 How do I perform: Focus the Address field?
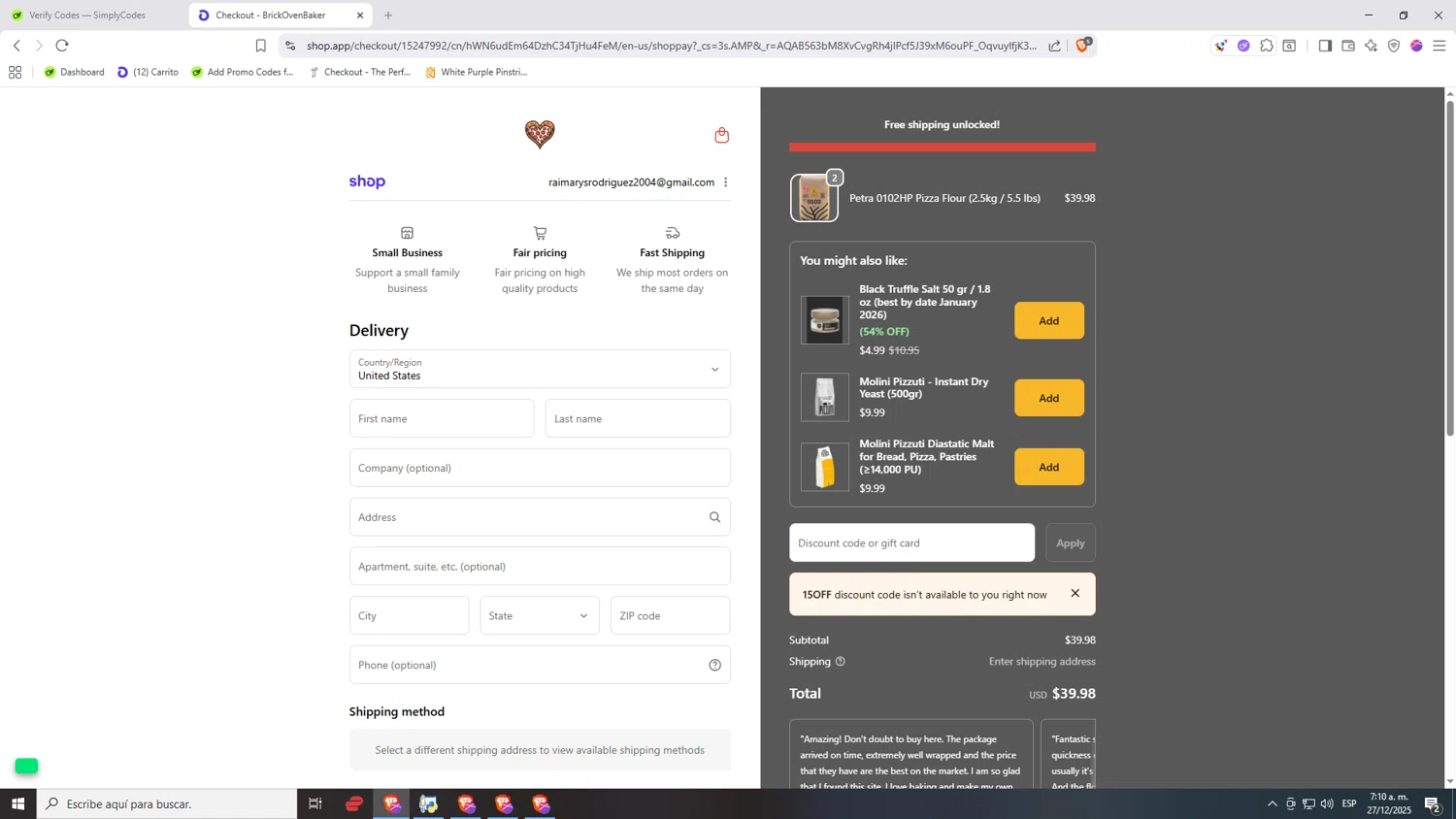pos(540,517)
